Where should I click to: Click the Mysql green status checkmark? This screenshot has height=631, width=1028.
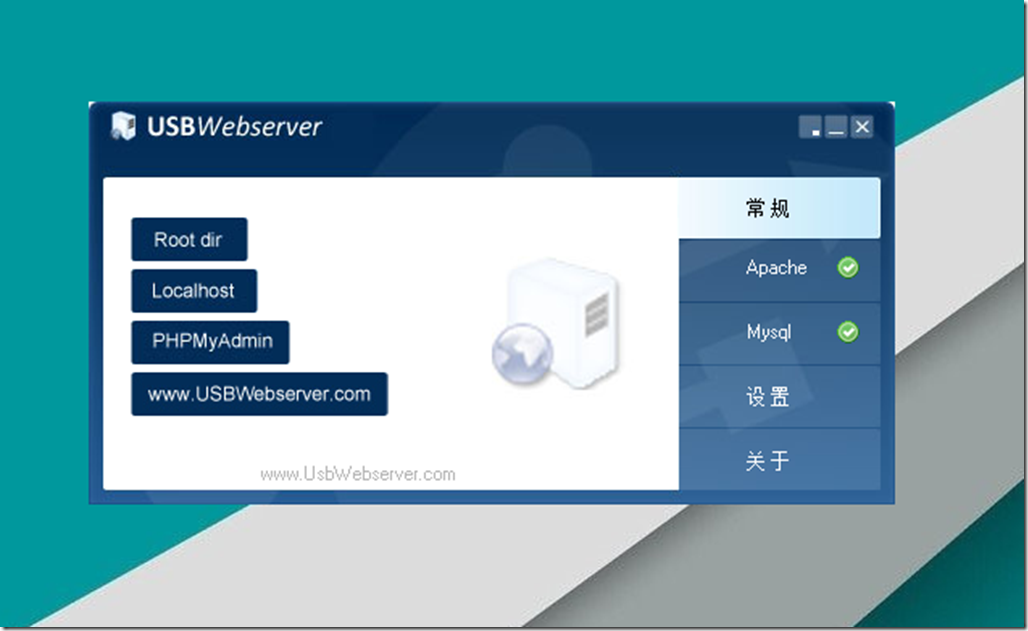tap(848, 332)
